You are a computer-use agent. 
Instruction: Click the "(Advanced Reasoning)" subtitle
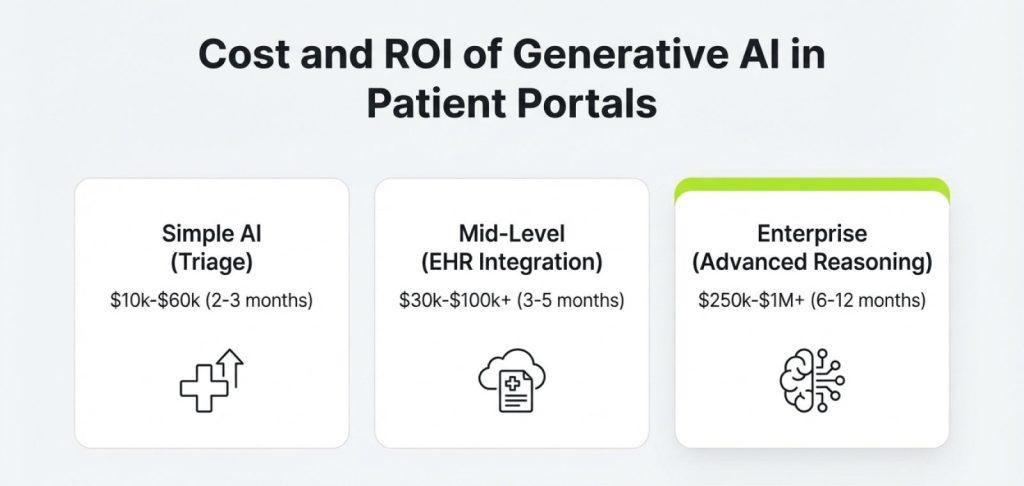tap(811, 263)
